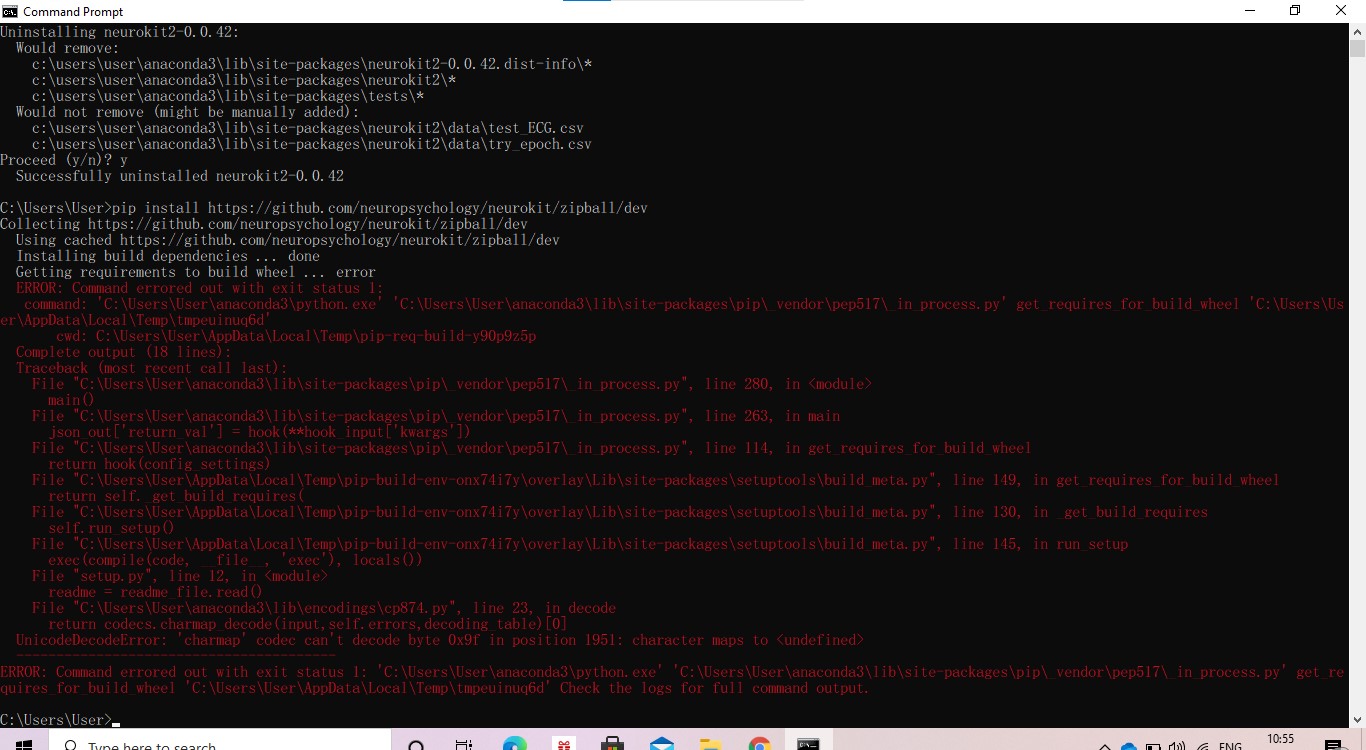Launch Google Chrome from the taskbar
The width and height of the screenshot is (1366, 750).
point(759,744)
